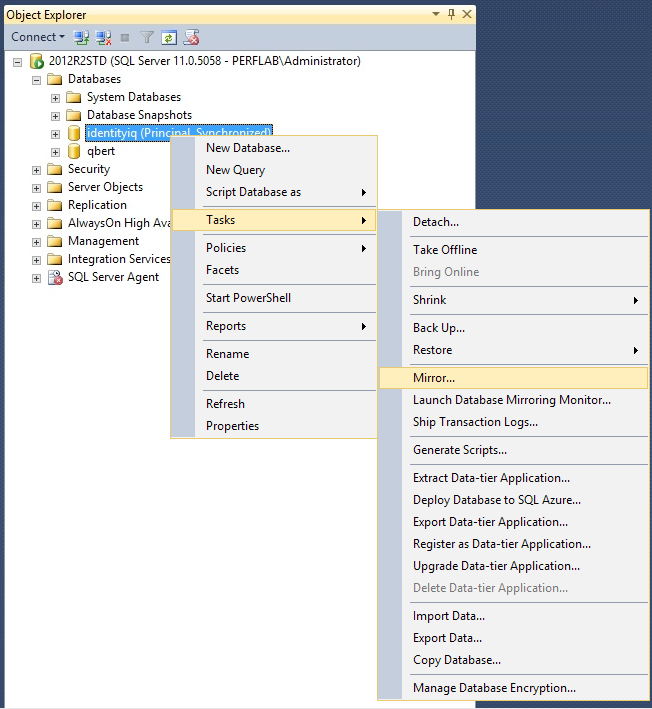The height and width of the screenshot is (709, 652).
Task: Click the 2012R2STD server icon
Action: tap(37, 61)
